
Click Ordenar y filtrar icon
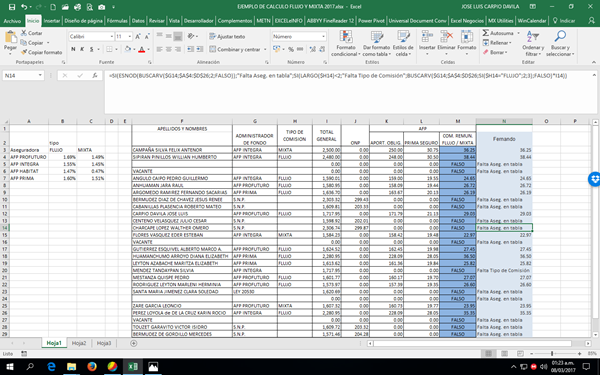point(533,37)
